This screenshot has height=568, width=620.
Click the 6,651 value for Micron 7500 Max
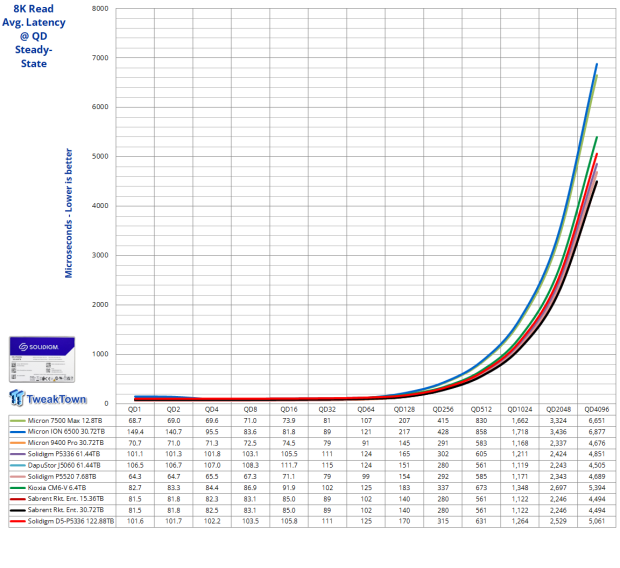pyautogui.click(x=597, y=420)
